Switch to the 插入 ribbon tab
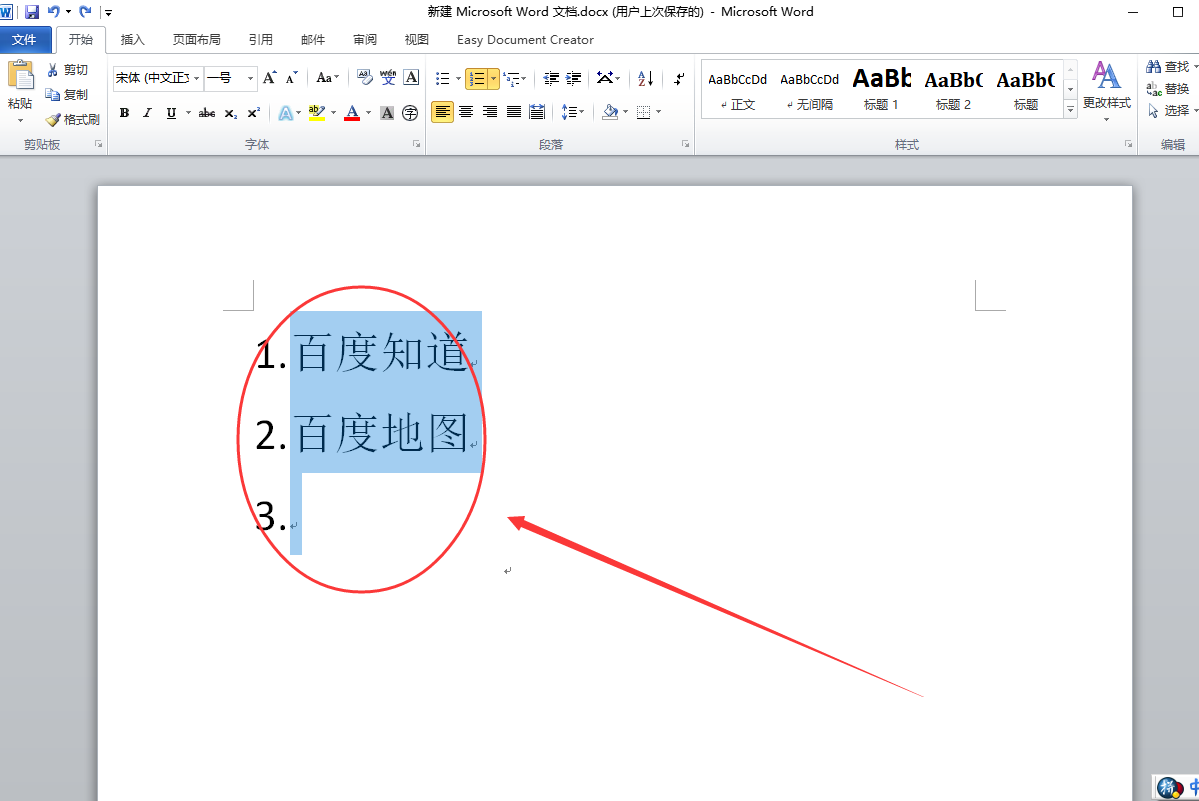This screenshot has height=801, width=1199. tap(131, 39)
